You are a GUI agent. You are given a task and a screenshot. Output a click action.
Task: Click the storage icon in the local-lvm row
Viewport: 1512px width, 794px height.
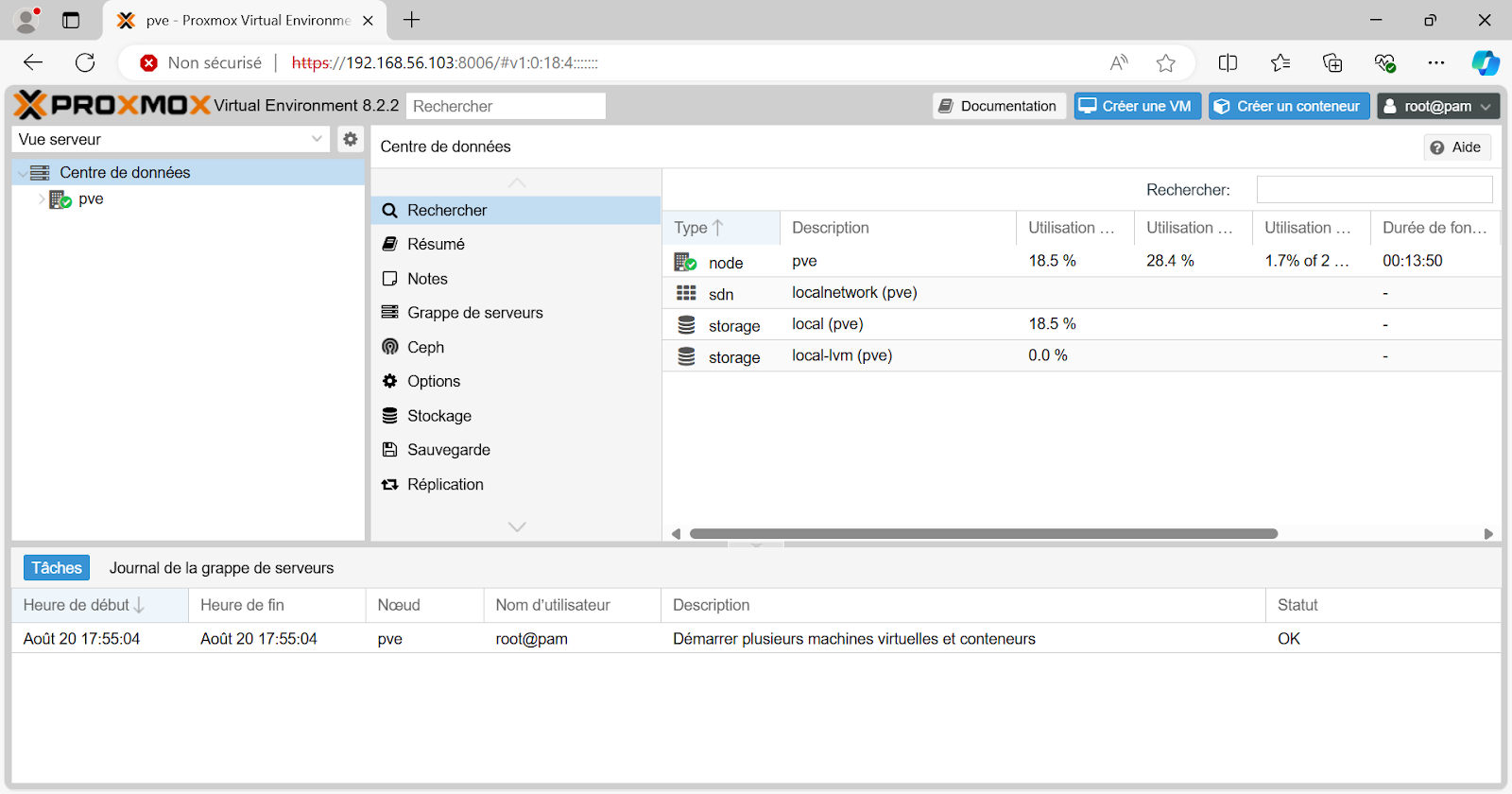tap(686, 356)
